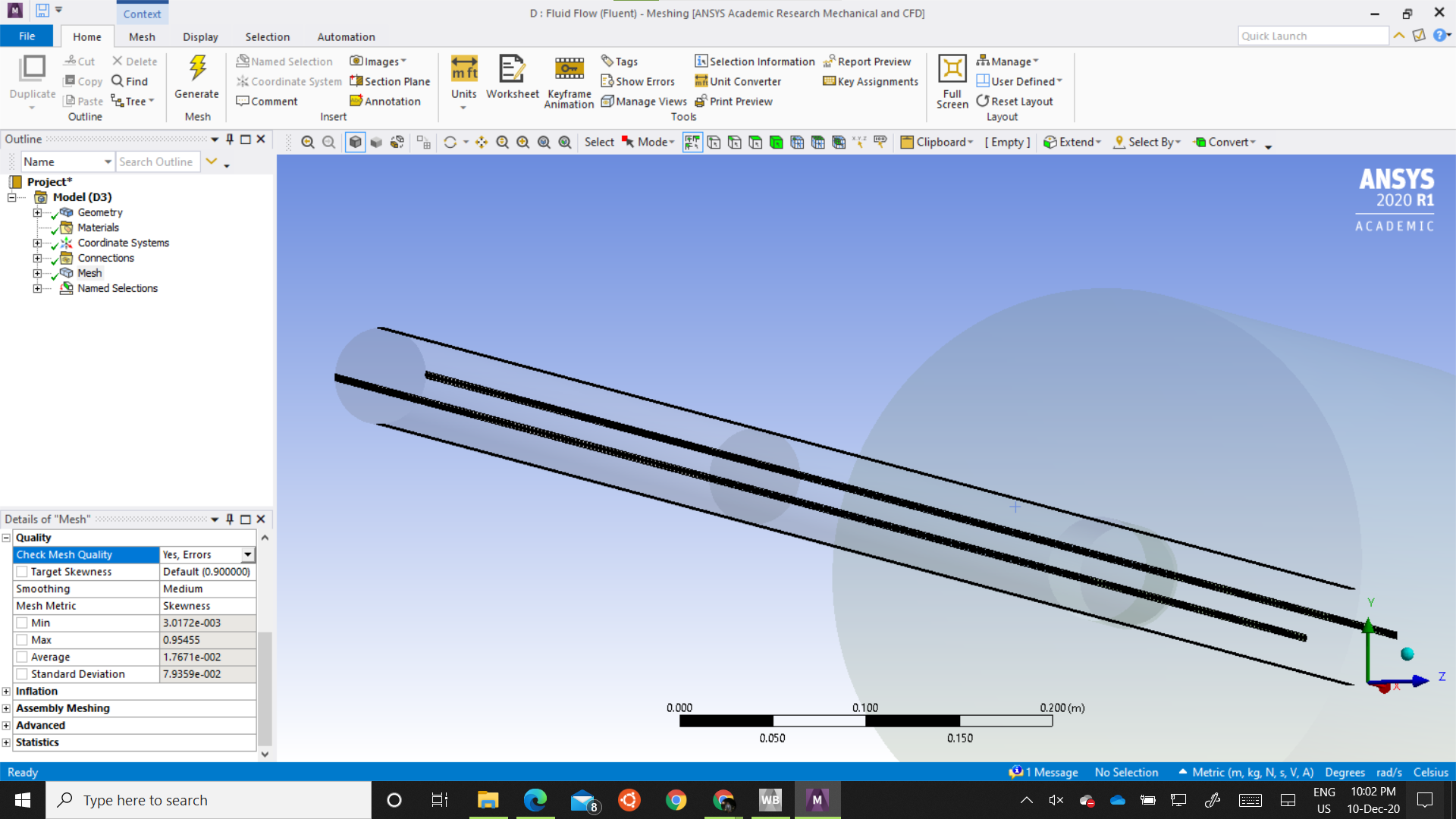Insert a Comment
1456x819 pixels.
pos(267,101)
